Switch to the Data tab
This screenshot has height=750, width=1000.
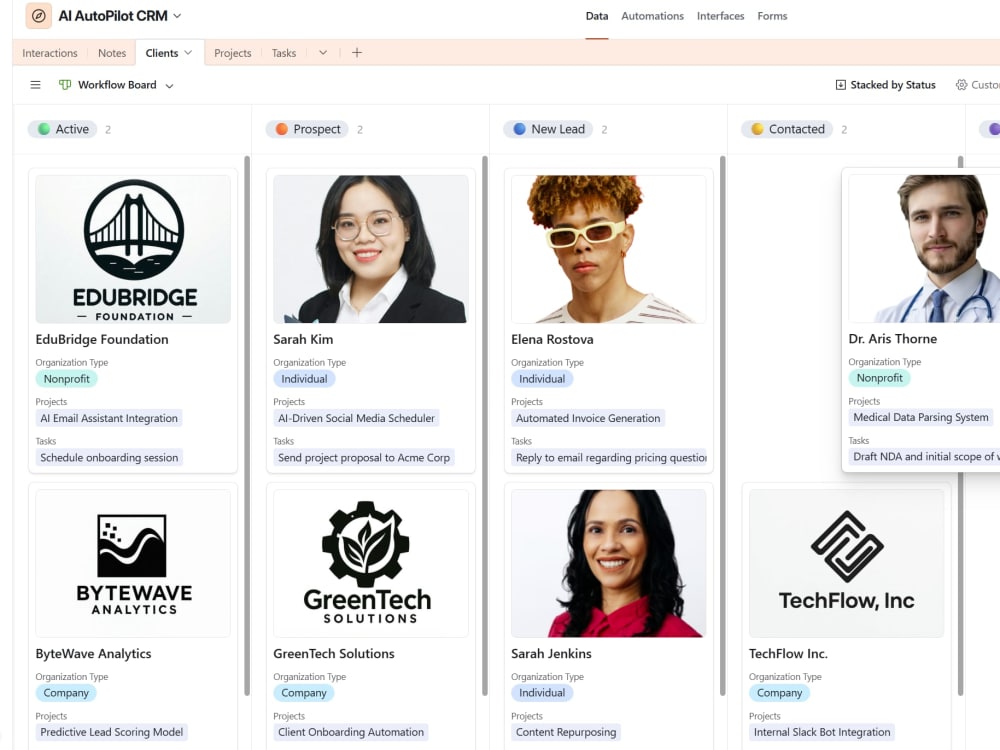597,16
